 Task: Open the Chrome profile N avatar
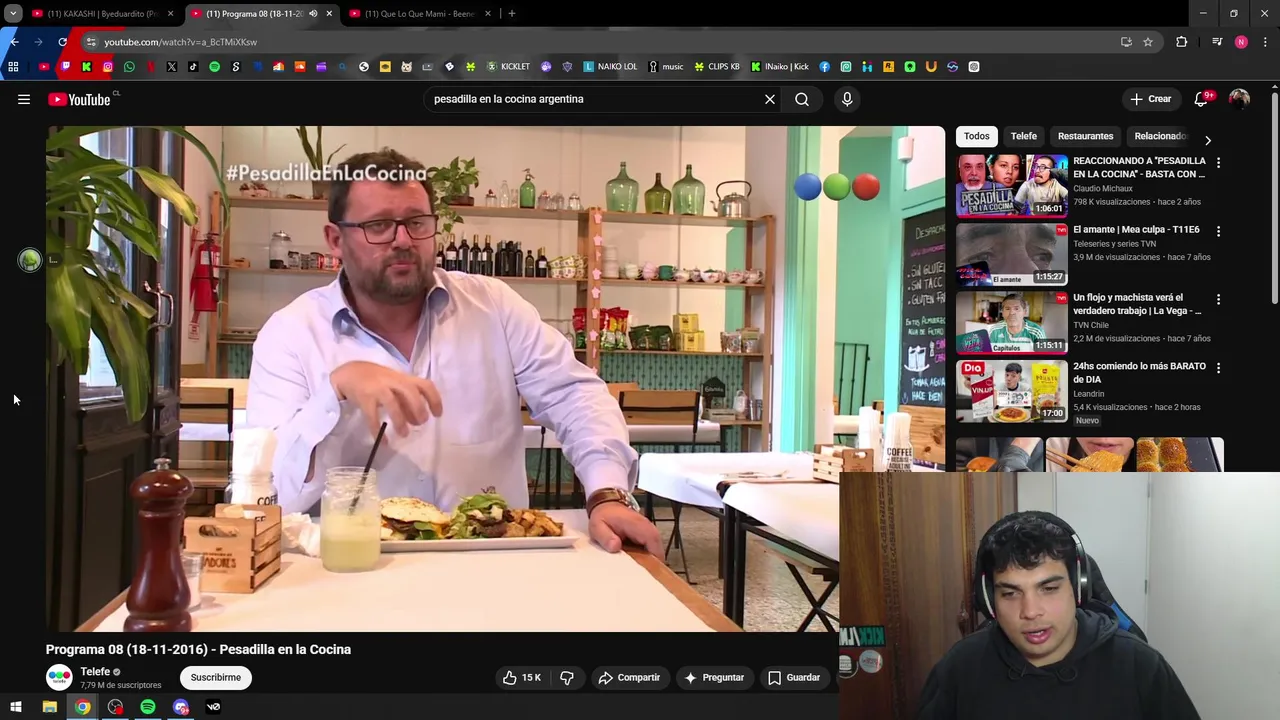pyautogui.click(x=1241, y=42)
